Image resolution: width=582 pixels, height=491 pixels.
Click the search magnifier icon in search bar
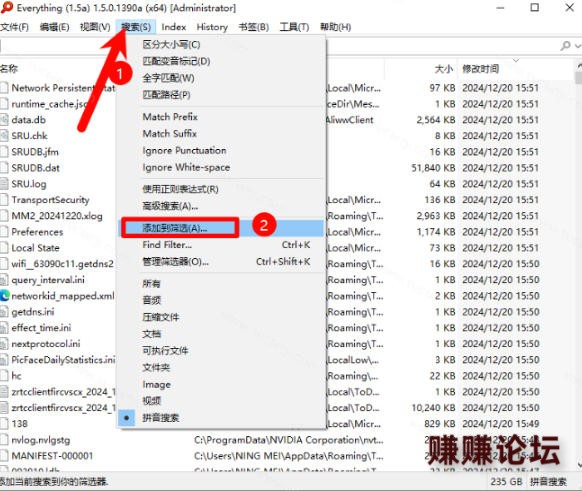(566, 46)
